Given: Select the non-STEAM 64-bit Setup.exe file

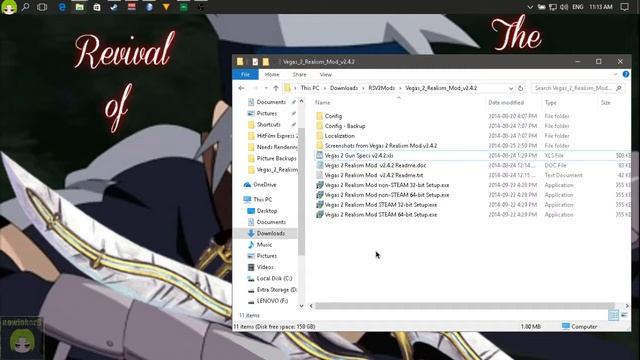Looking at the screenshot, I should [x=387, y=195].
